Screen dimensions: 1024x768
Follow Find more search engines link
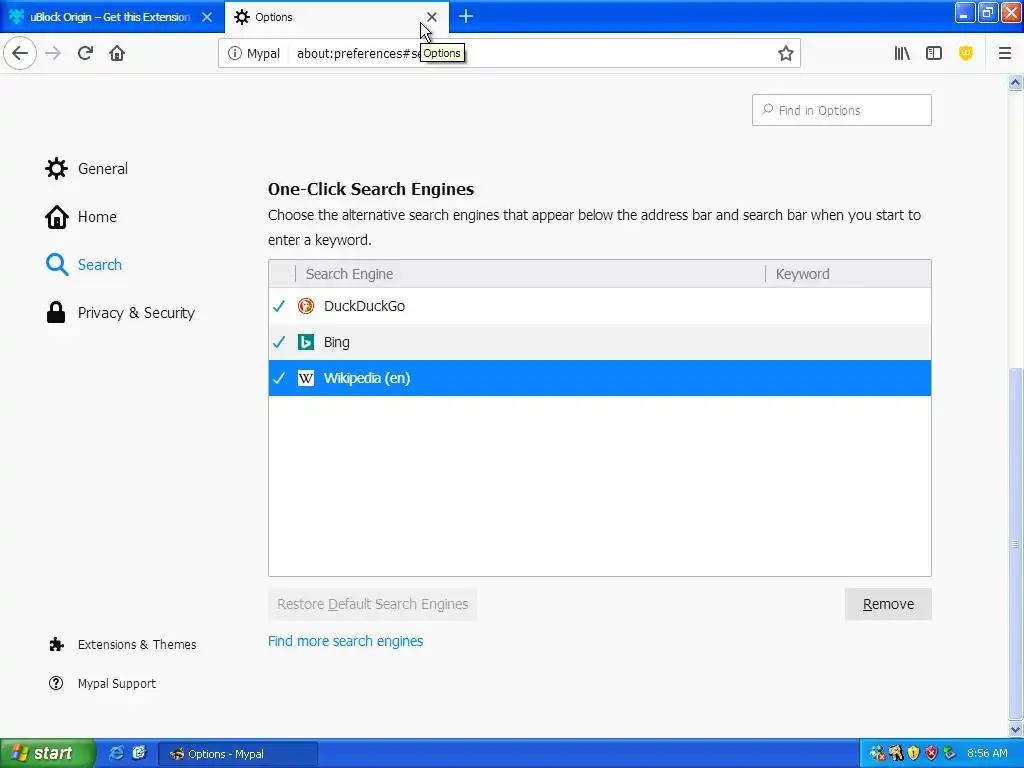point(345,641)
